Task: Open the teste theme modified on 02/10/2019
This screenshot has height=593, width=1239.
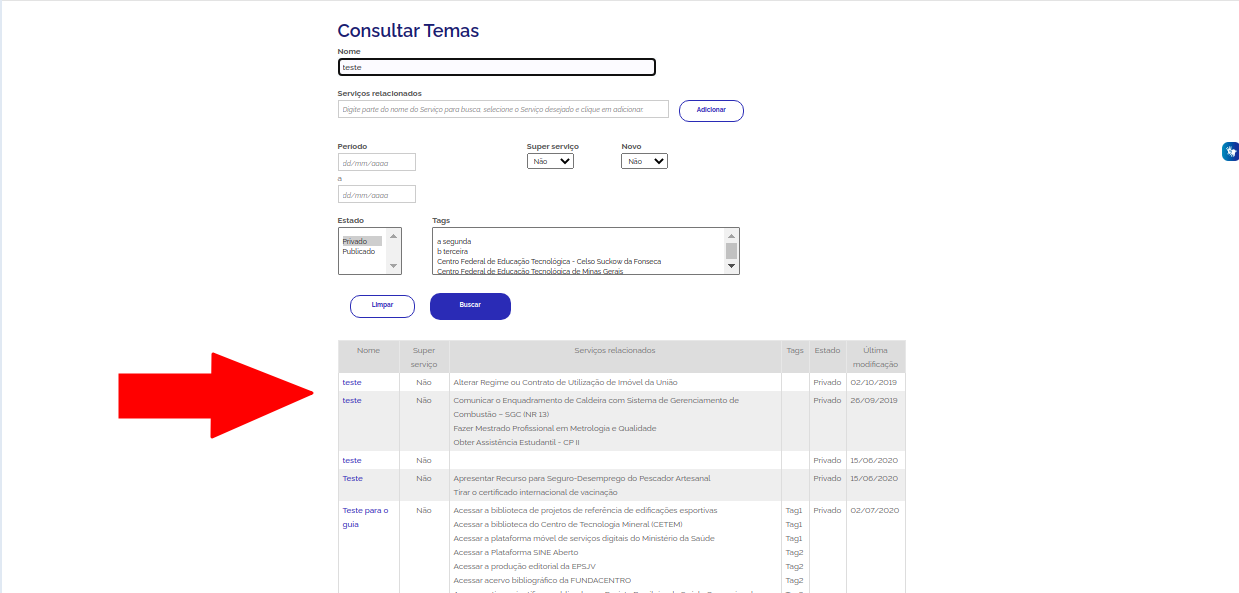Action: pyautogui.click(x=352, y=383)
